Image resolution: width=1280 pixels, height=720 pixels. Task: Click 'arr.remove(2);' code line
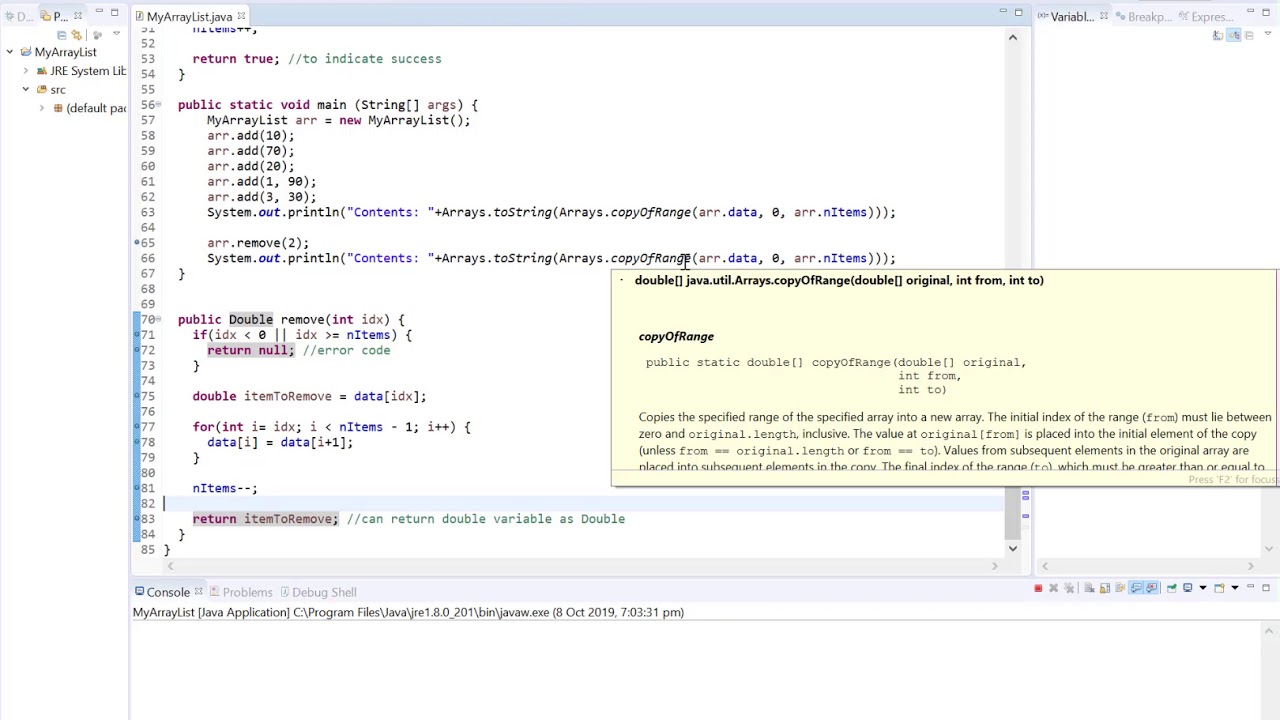[x=258, y=243]
